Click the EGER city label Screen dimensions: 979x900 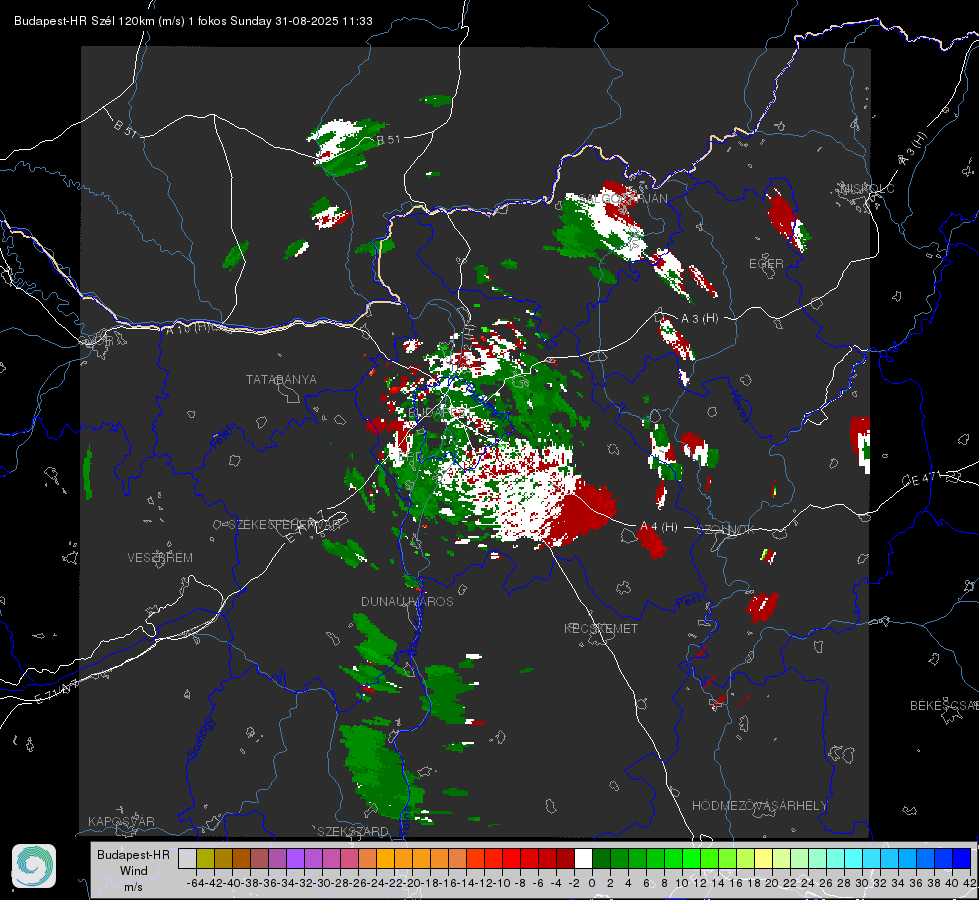coord(766,264)
